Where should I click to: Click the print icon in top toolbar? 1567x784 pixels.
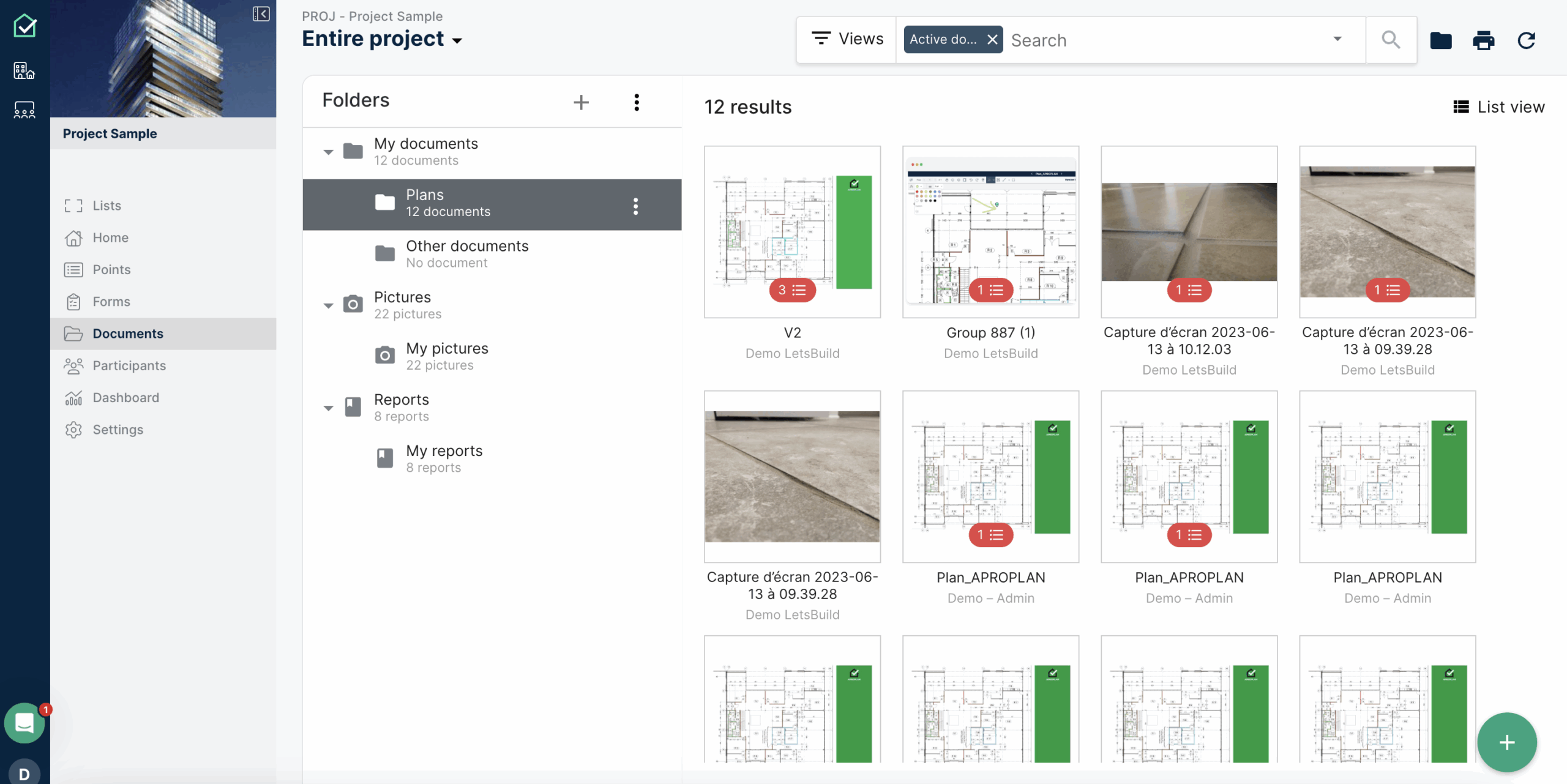1483,40
